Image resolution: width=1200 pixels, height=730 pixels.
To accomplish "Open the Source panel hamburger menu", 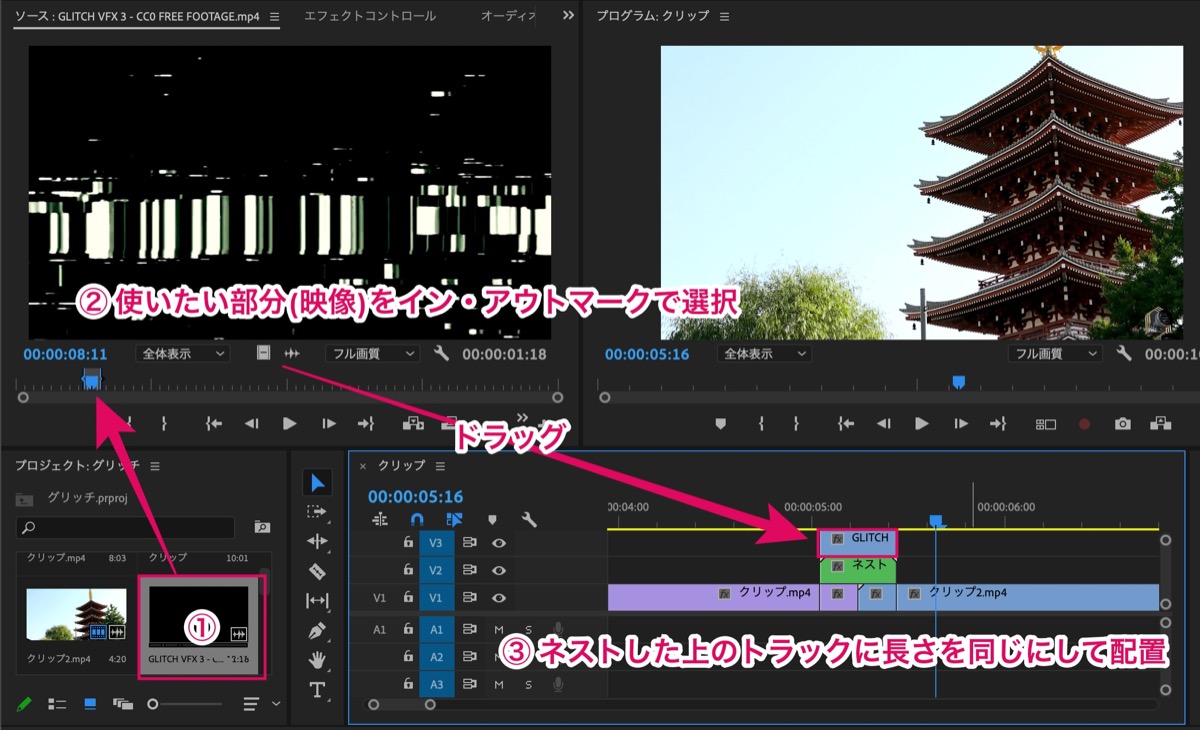I will click(274, 17).
